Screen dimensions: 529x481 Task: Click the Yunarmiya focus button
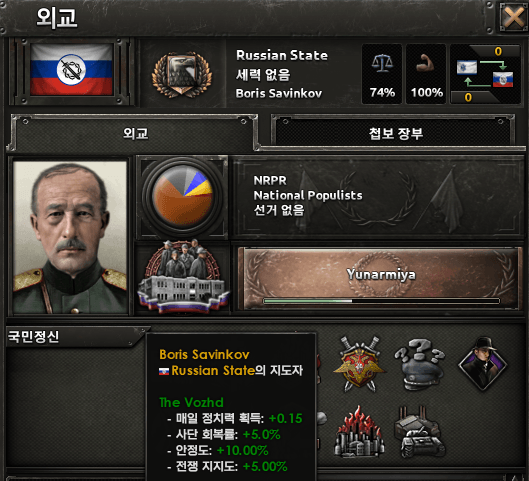380,278
